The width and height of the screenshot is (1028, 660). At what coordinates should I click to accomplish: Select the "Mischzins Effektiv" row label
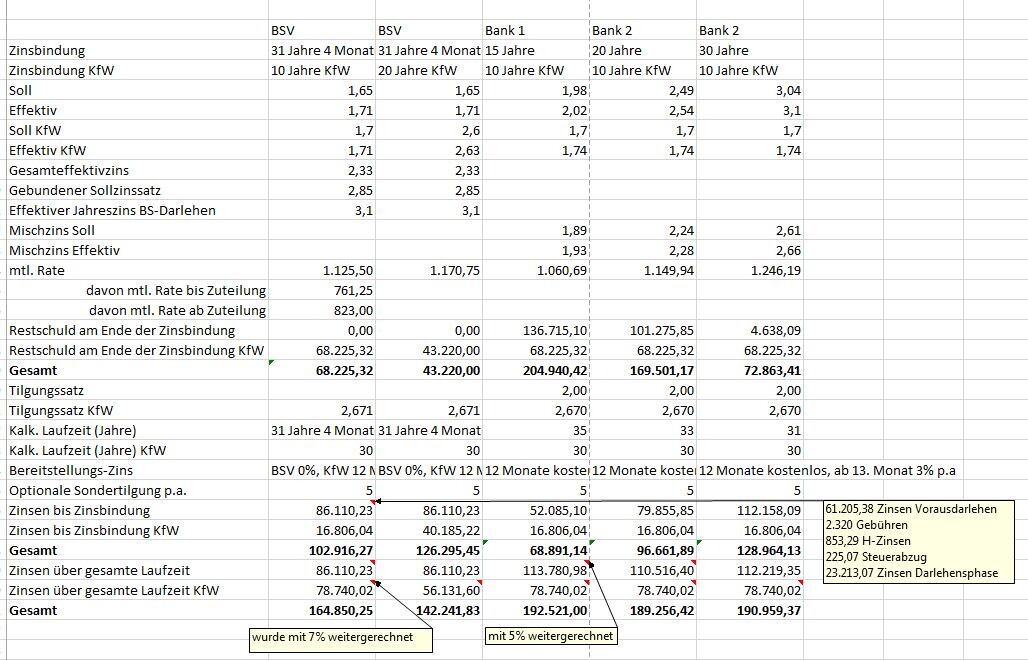click(x=64, y=250)
